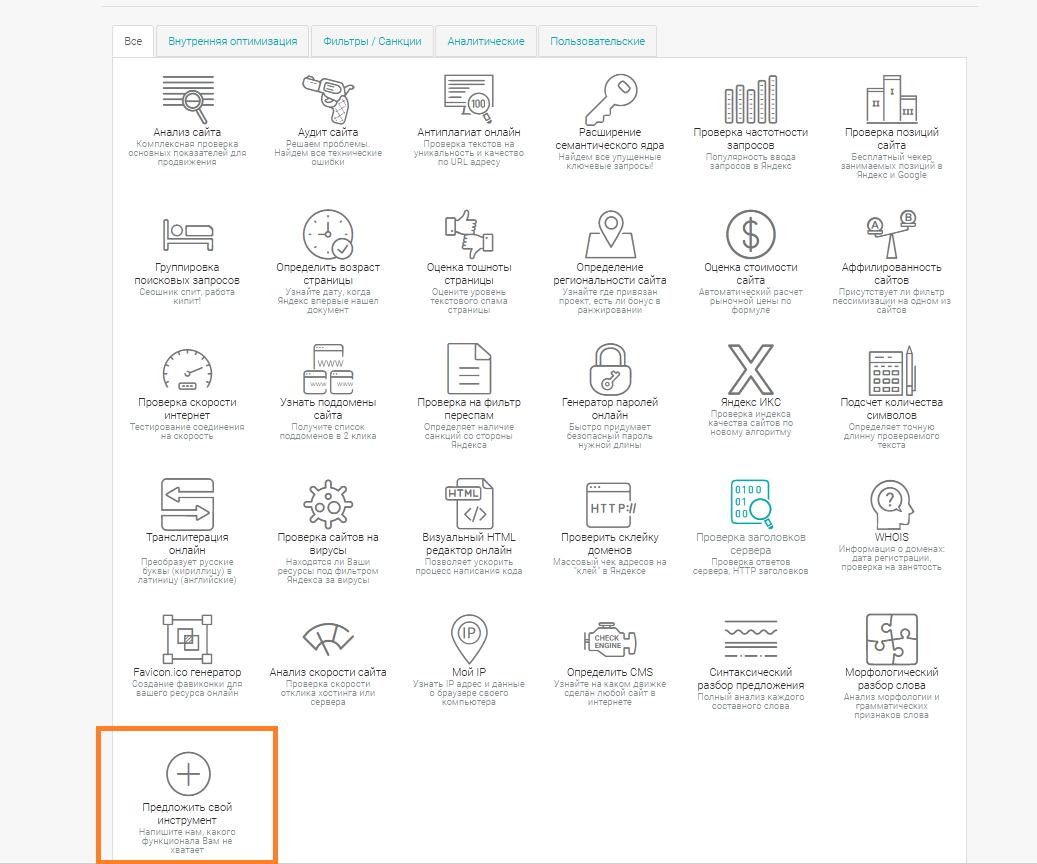Switch to Внутренняя оптимизация tab
Viewport: 1037px width, 864px height.
(232, 42)
